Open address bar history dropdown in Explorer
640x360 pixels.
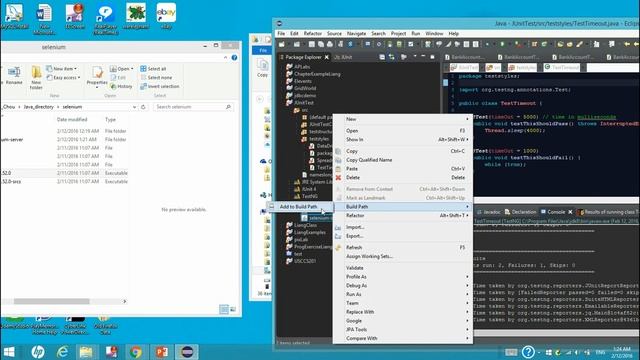(134, 107)
